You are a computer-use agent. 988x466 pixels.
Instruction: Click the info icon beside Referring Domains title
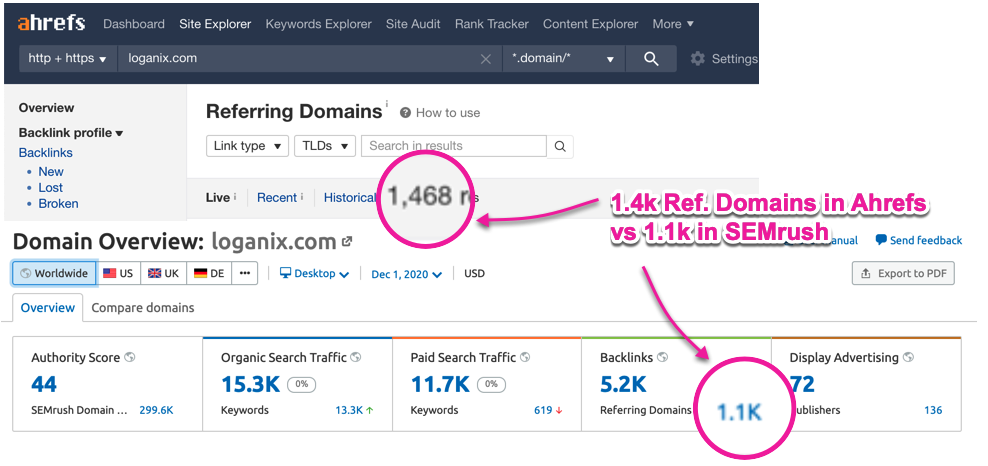tap(387, 104)
